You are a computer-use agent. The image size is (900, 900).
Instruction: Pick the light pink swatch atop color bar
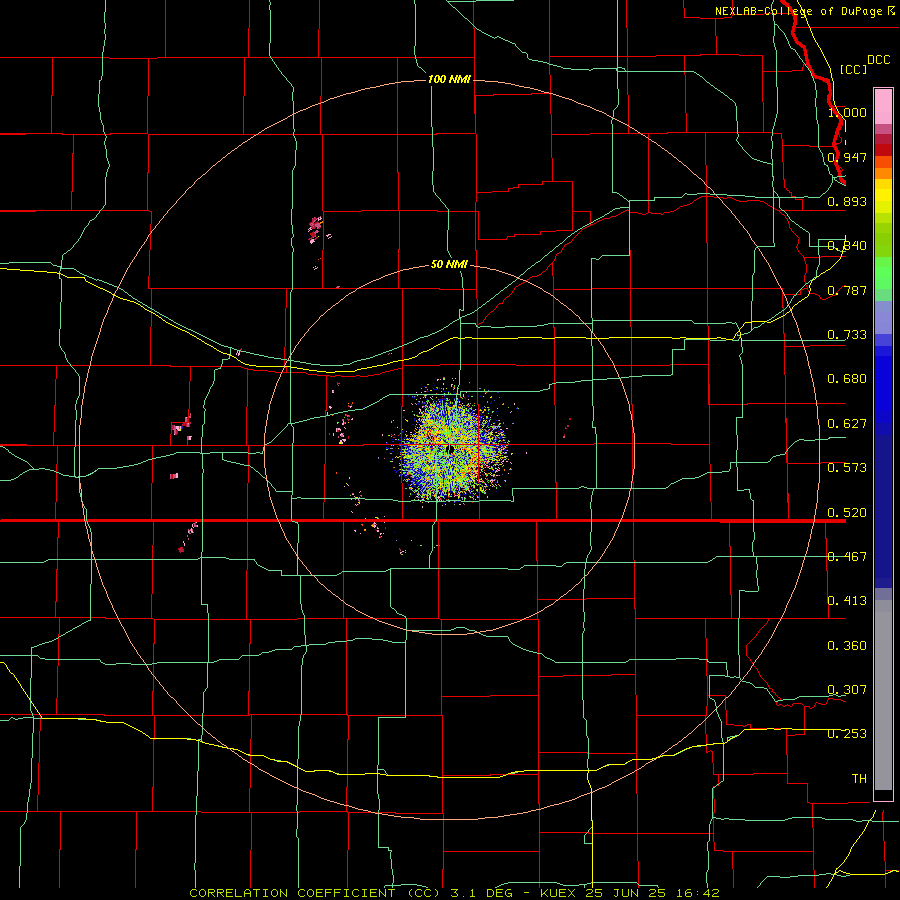883,107
